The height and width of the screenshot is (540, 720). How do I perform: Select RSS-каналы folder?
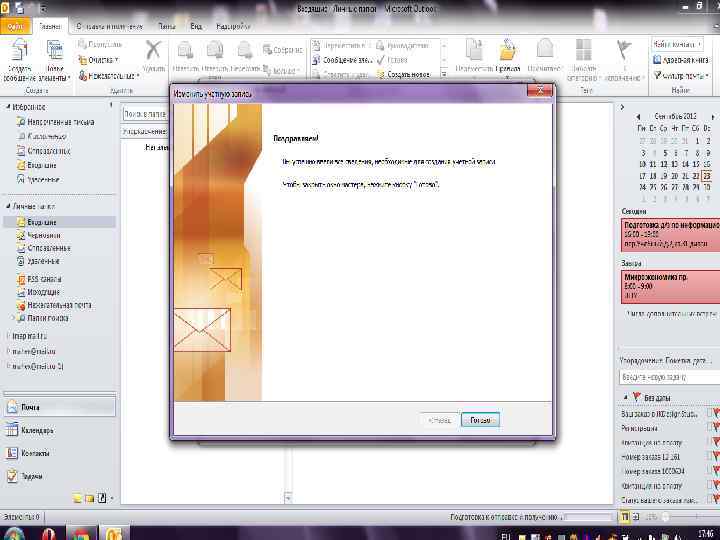pyautogui.click(x=39, y=279)
